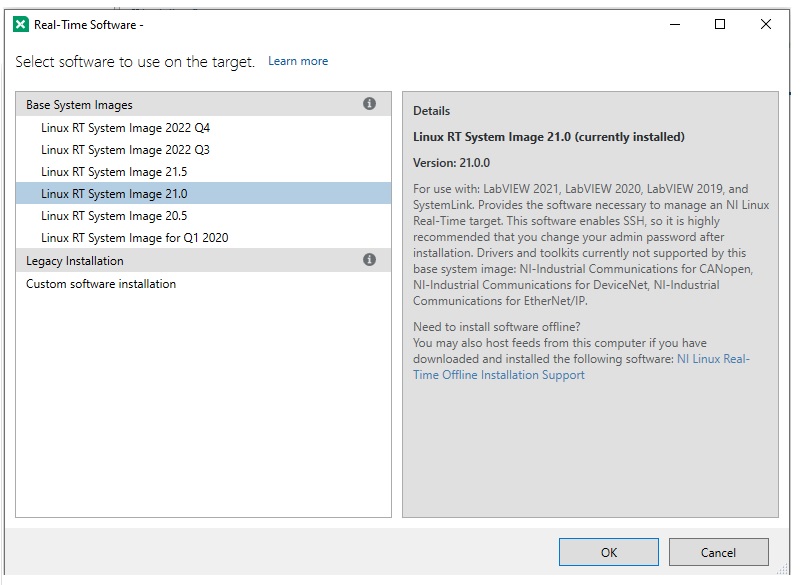Select Linux RT System Image 2022 Q4
The height and width of the screenshot is (585, 803).
(x=125, y=128)
